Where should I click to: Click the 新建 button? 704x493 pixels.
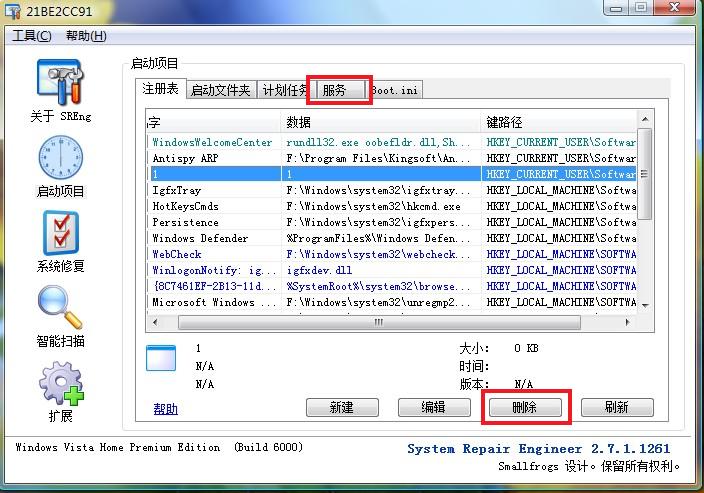342,407
